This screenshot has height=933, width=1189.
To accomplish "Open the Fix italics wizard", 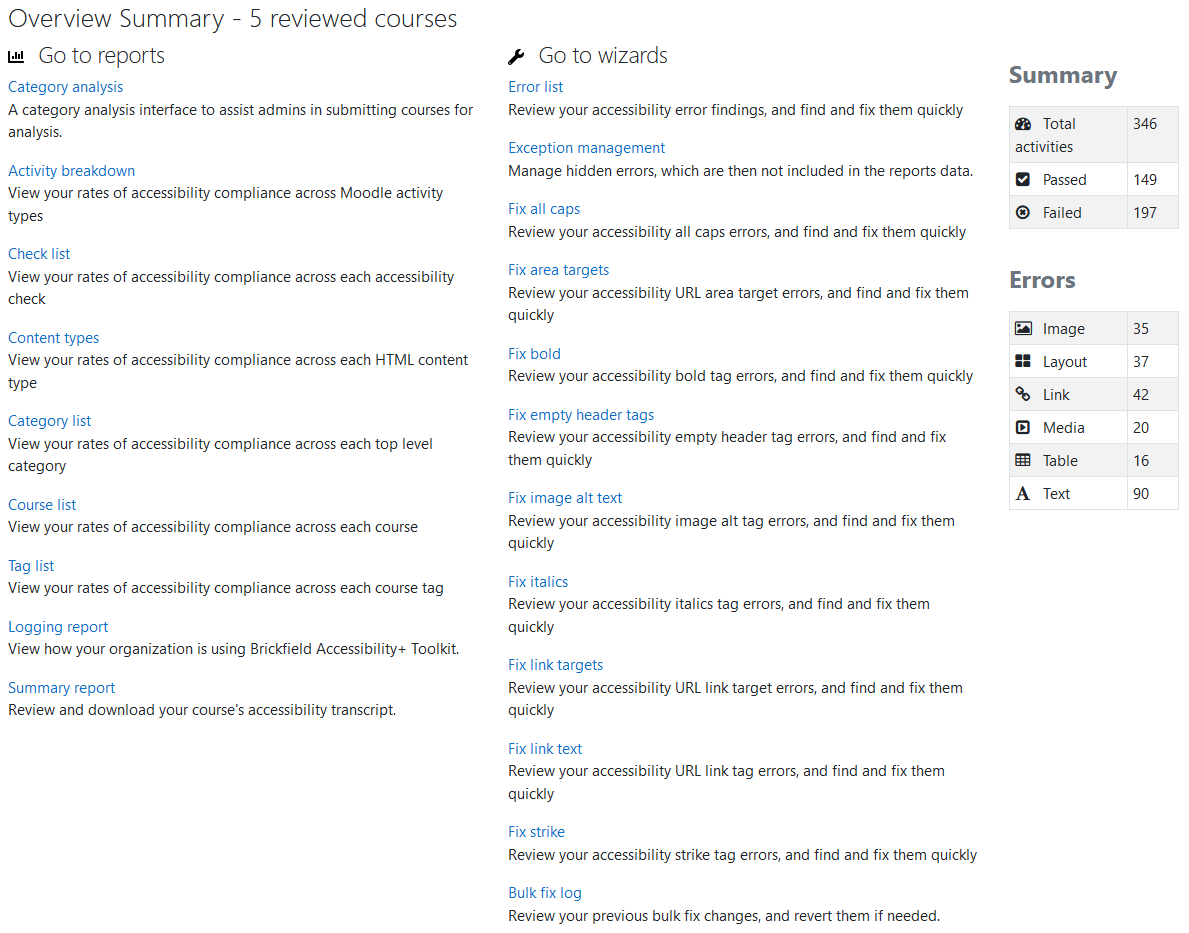I will 538,582.
